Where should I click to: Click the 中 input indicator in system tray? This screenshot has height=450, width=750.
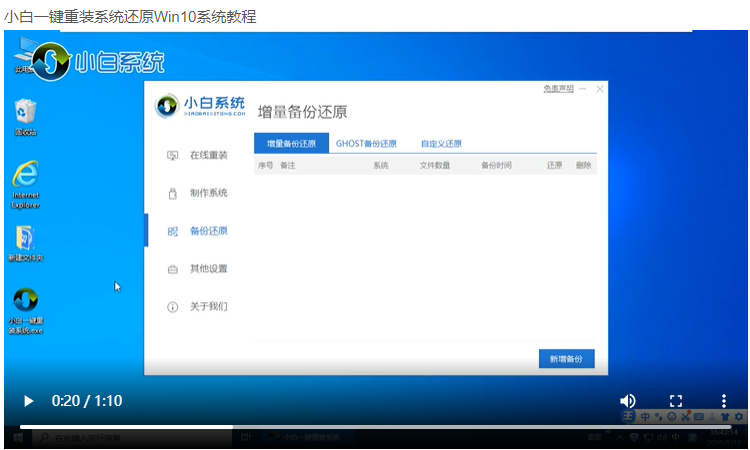pyautogui.click(x=675, y=437)
